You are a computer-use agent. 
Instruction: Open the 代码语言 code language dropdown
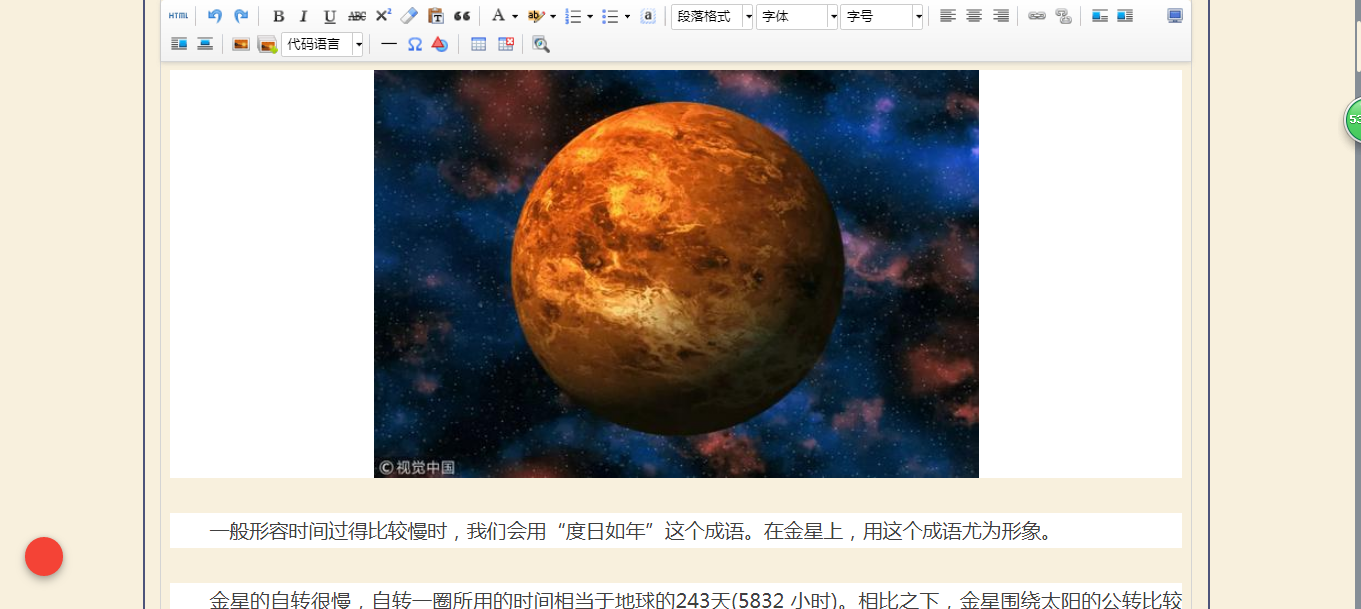pos(322,44)
